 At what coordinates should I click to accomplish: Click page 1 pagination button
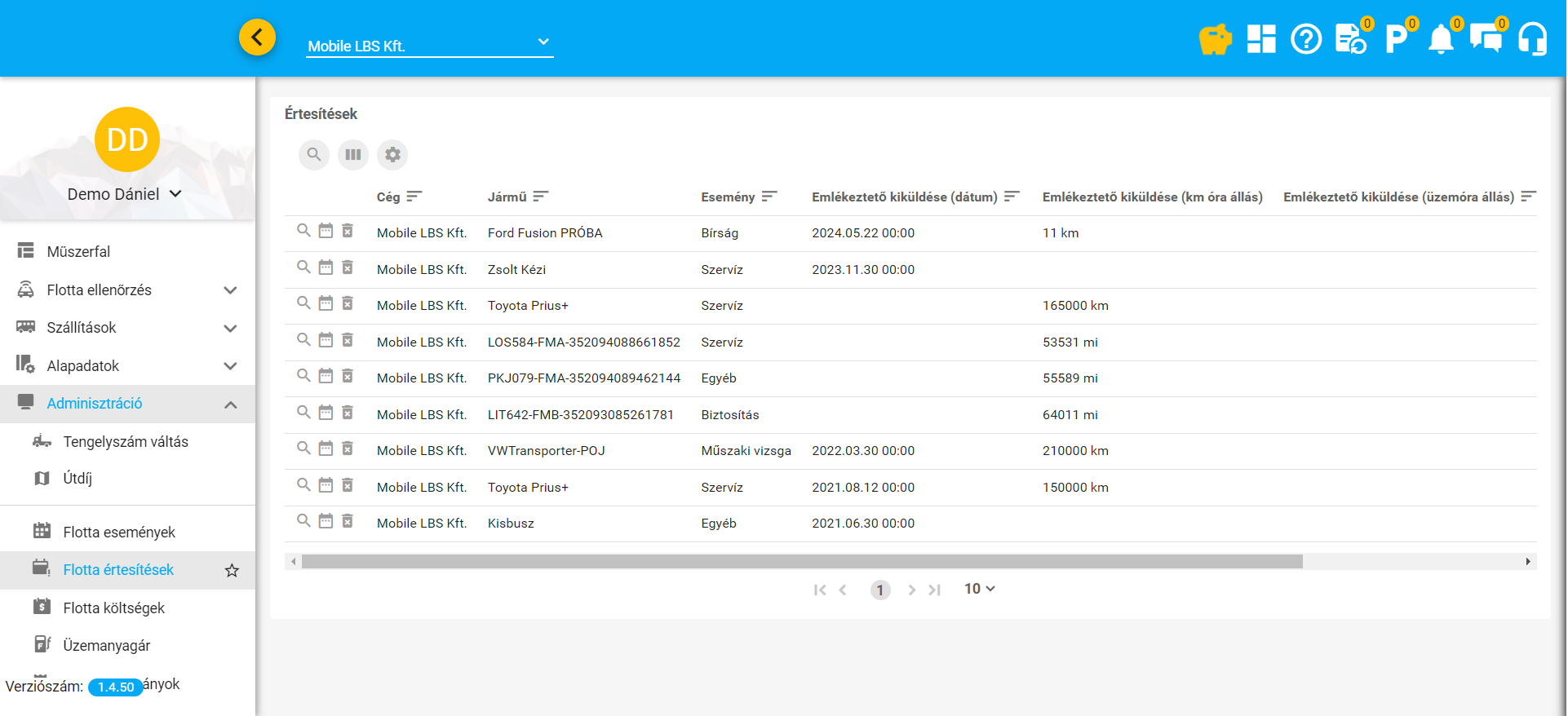point(879,590)
